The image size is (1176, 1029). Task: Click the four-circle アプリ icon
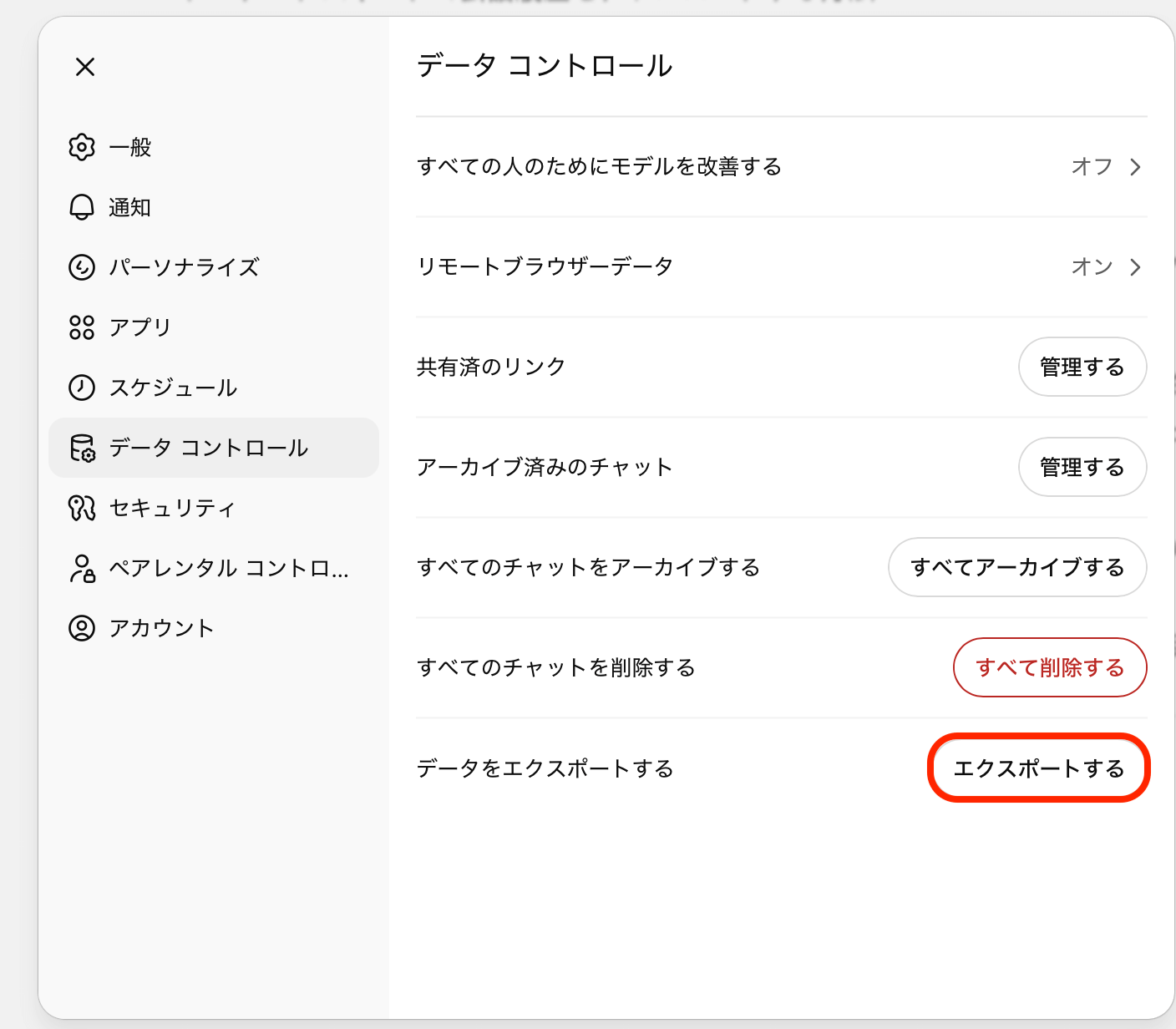[x=82, y=327]
